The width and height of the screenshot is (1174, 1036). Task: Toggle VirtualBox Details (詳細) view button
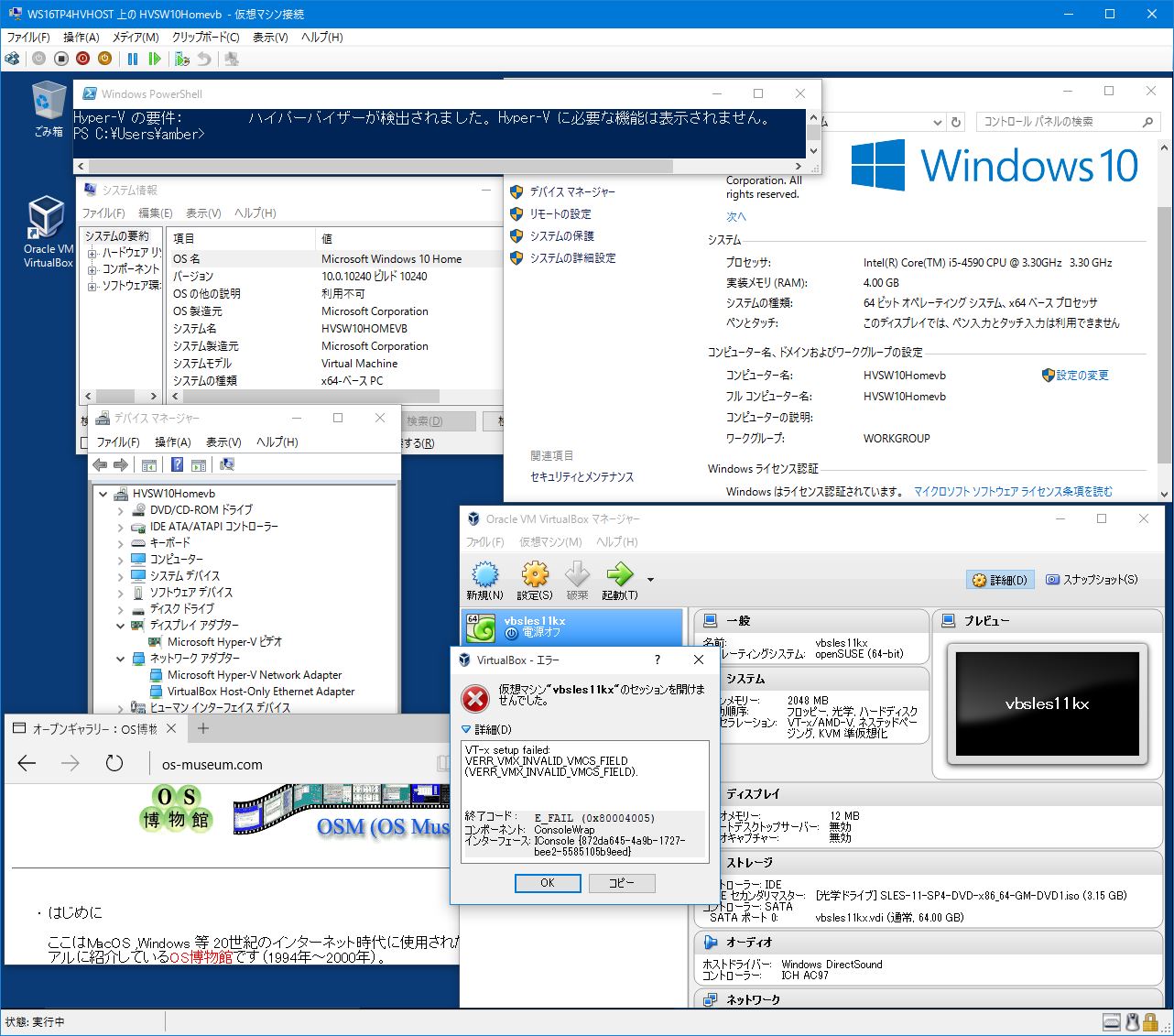[x=1000, y=580]
